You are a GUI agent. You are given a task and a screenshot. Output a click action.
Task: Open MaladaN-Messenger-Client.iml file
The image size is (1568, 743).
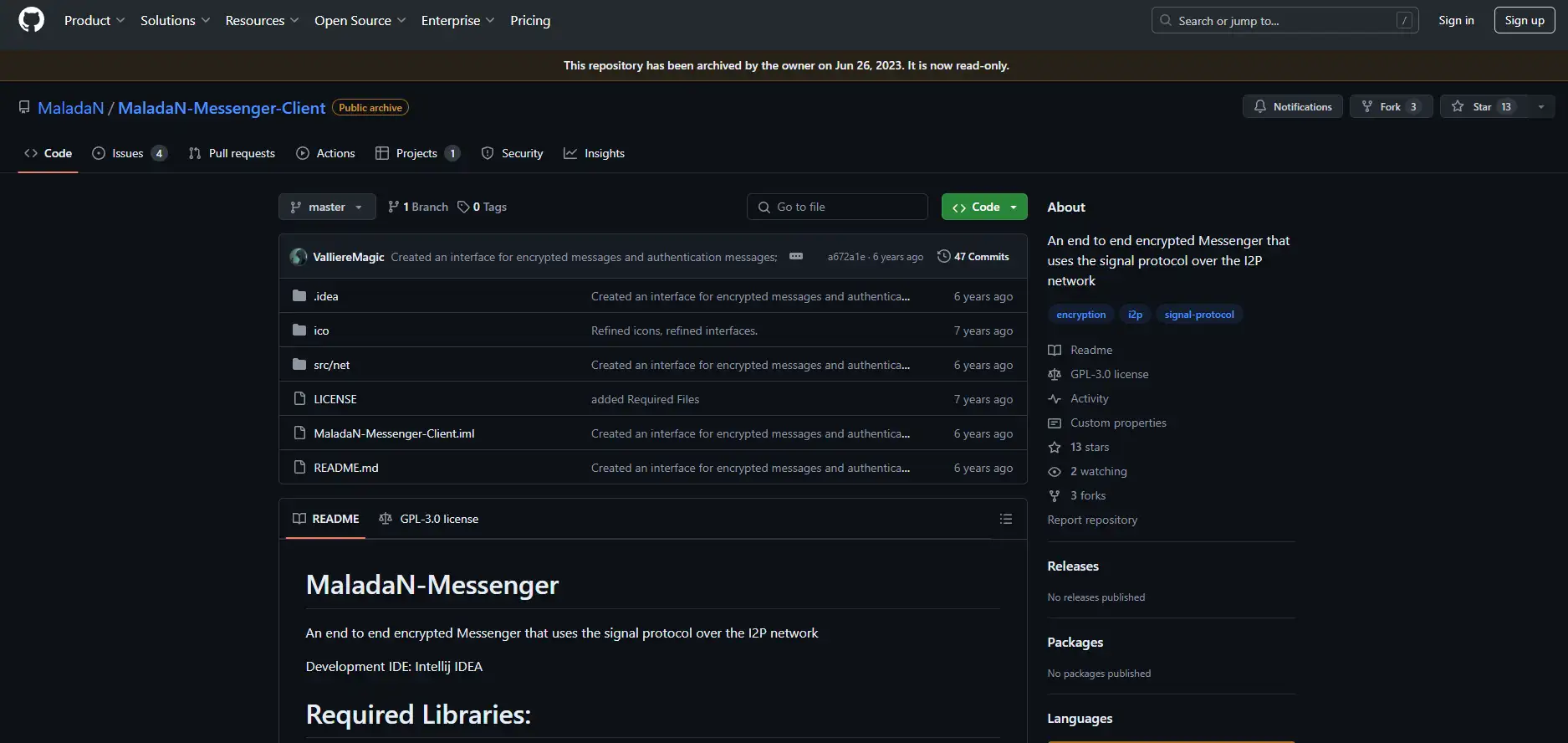[394, 433]
